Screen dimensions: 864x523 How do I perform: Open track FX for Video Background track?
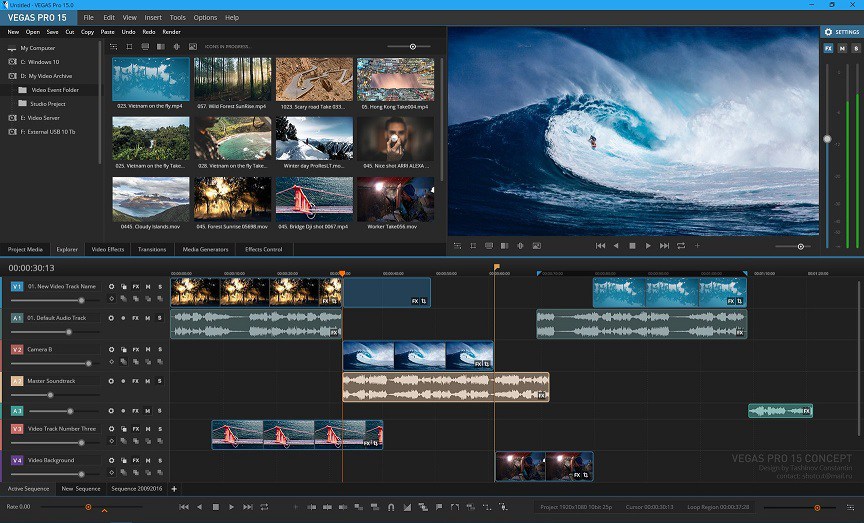point(136,460)
